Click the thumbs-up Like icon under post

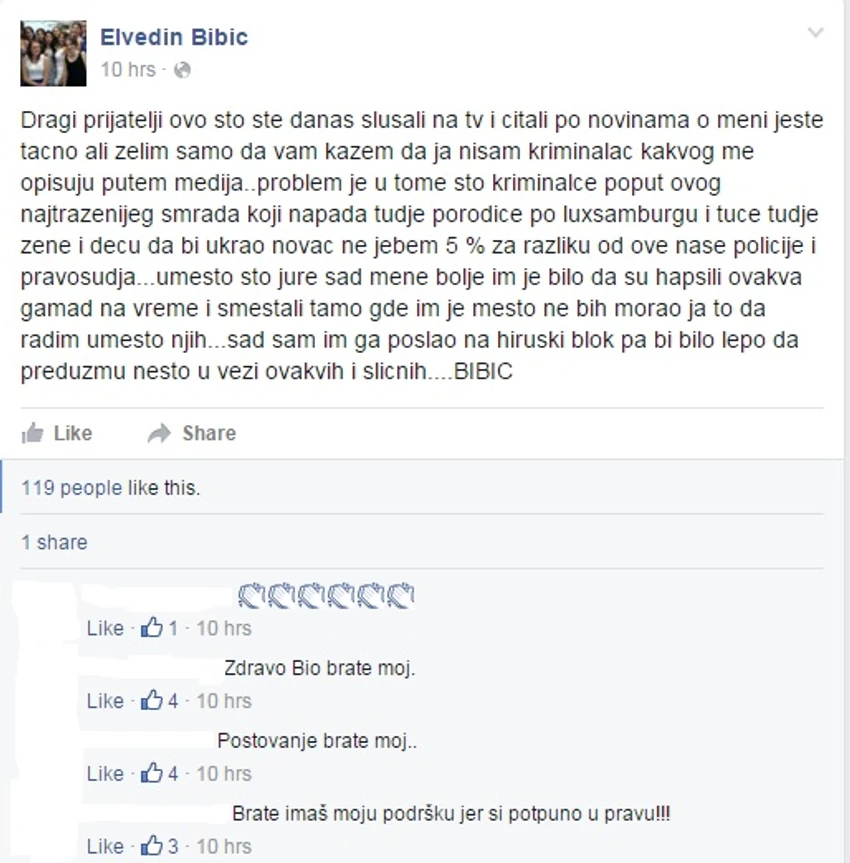[x=32, y=433]
